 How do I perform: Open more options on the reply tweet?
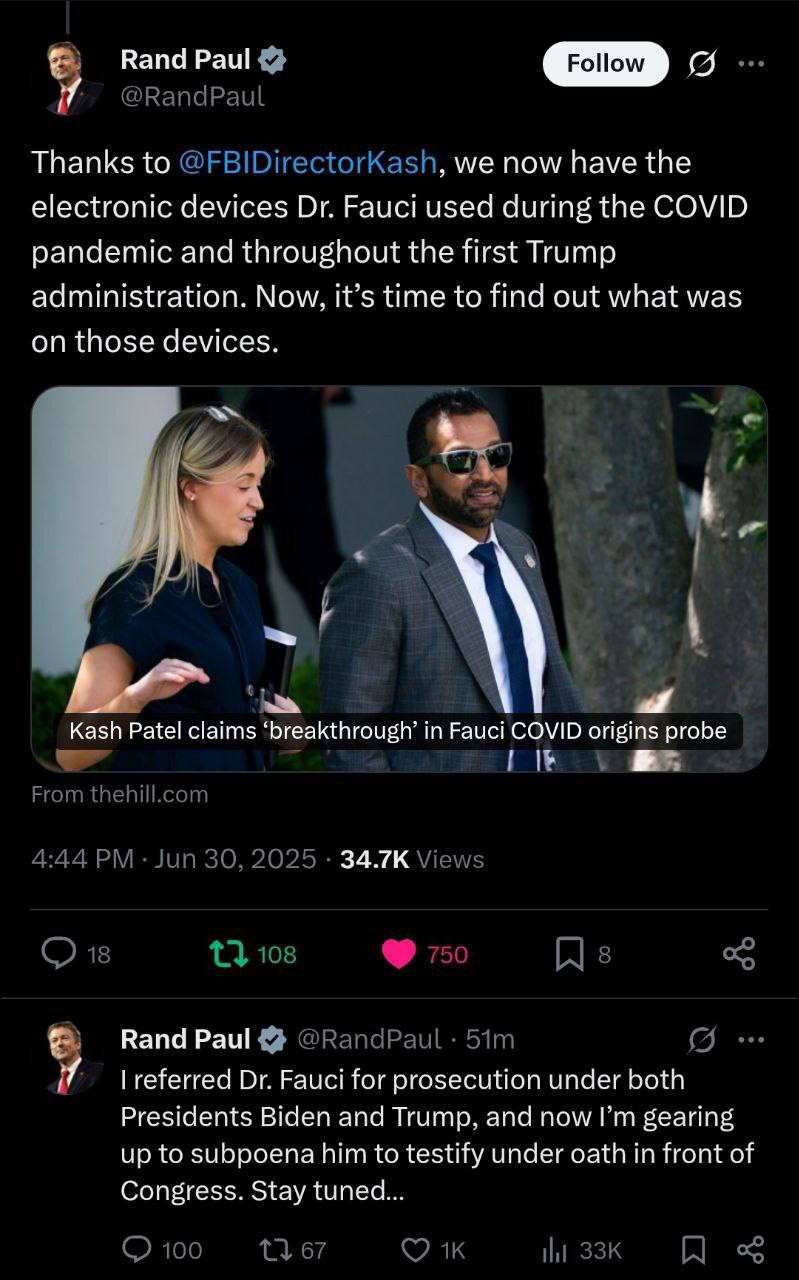click(751, 1040)
